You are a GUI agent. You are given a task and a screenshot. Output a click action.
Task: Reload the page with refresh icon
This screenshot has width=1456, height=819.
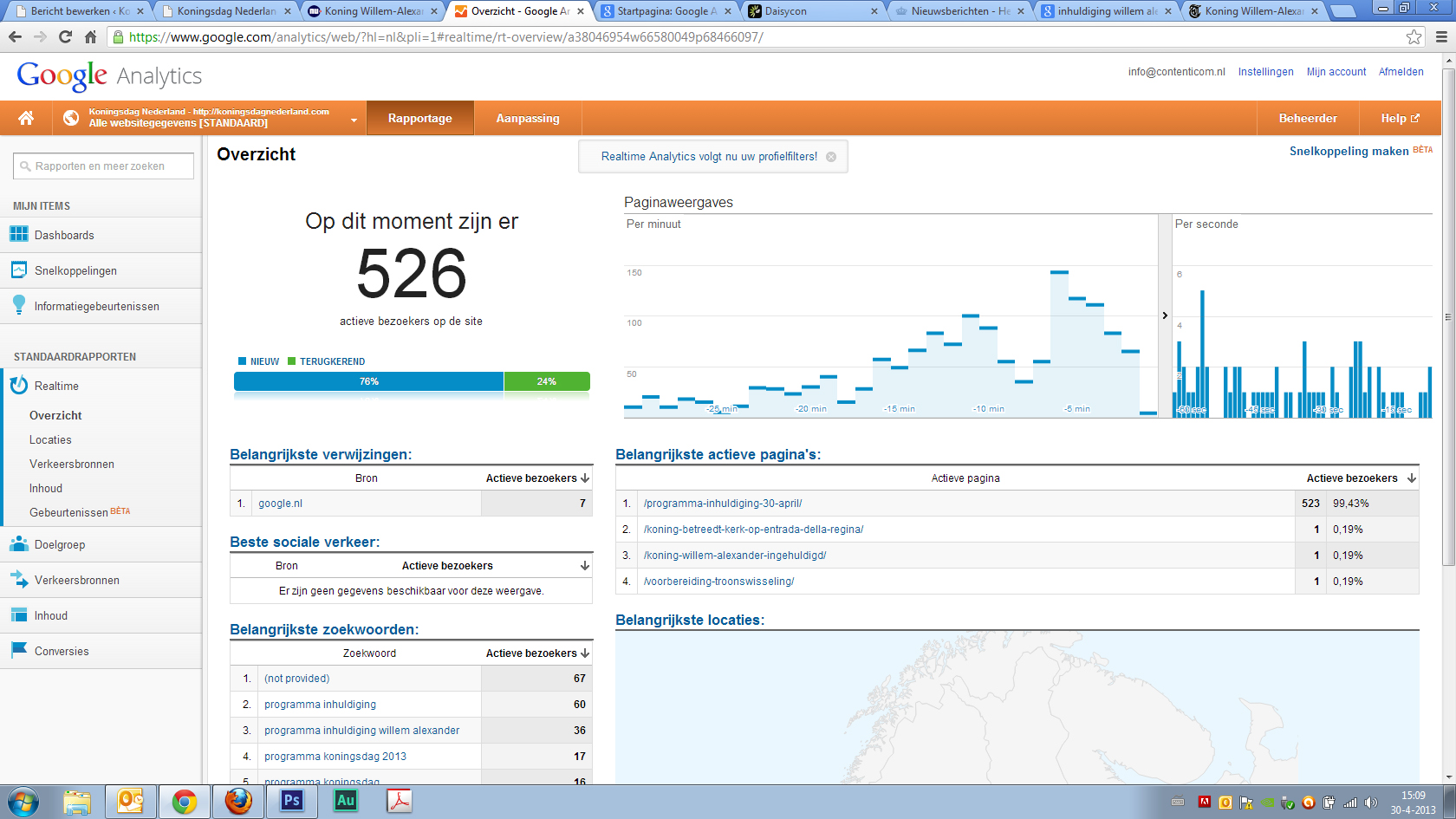65,37
